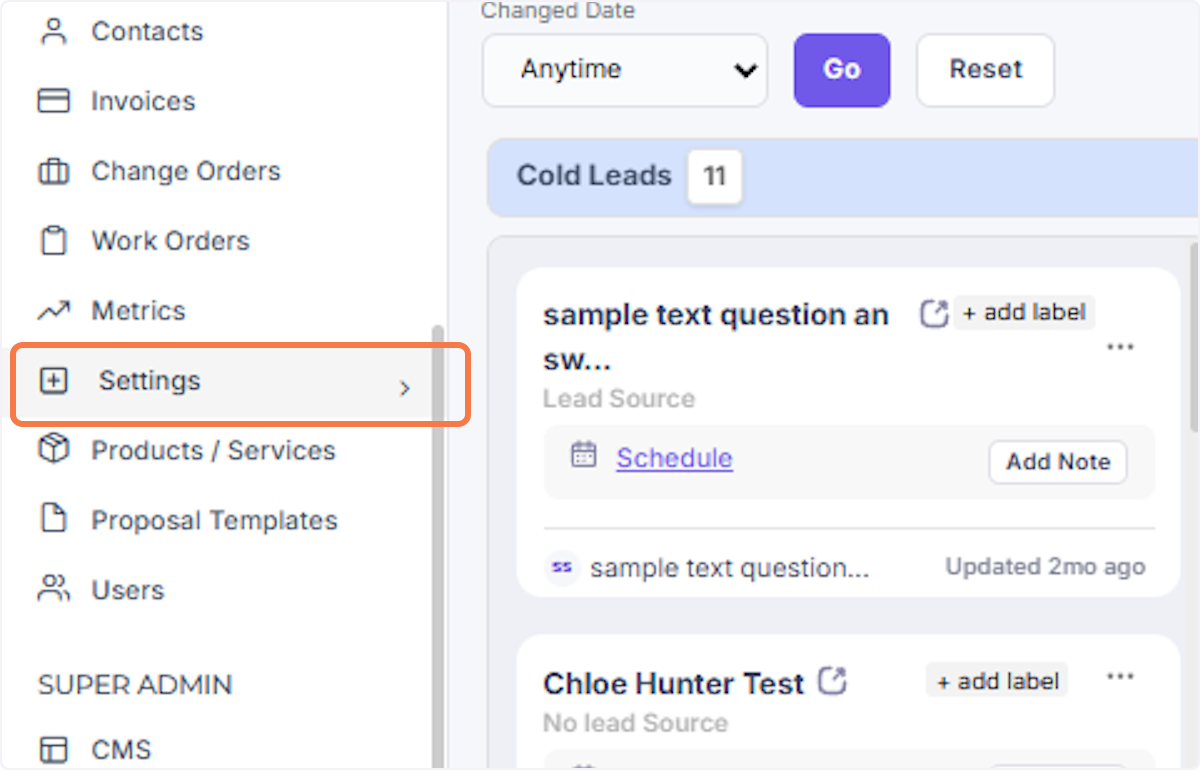The height and width of the screenshot is (770, 1200).
Task: Click the Cold Leads column scrollbar
Action: [x=1194, y=335]
